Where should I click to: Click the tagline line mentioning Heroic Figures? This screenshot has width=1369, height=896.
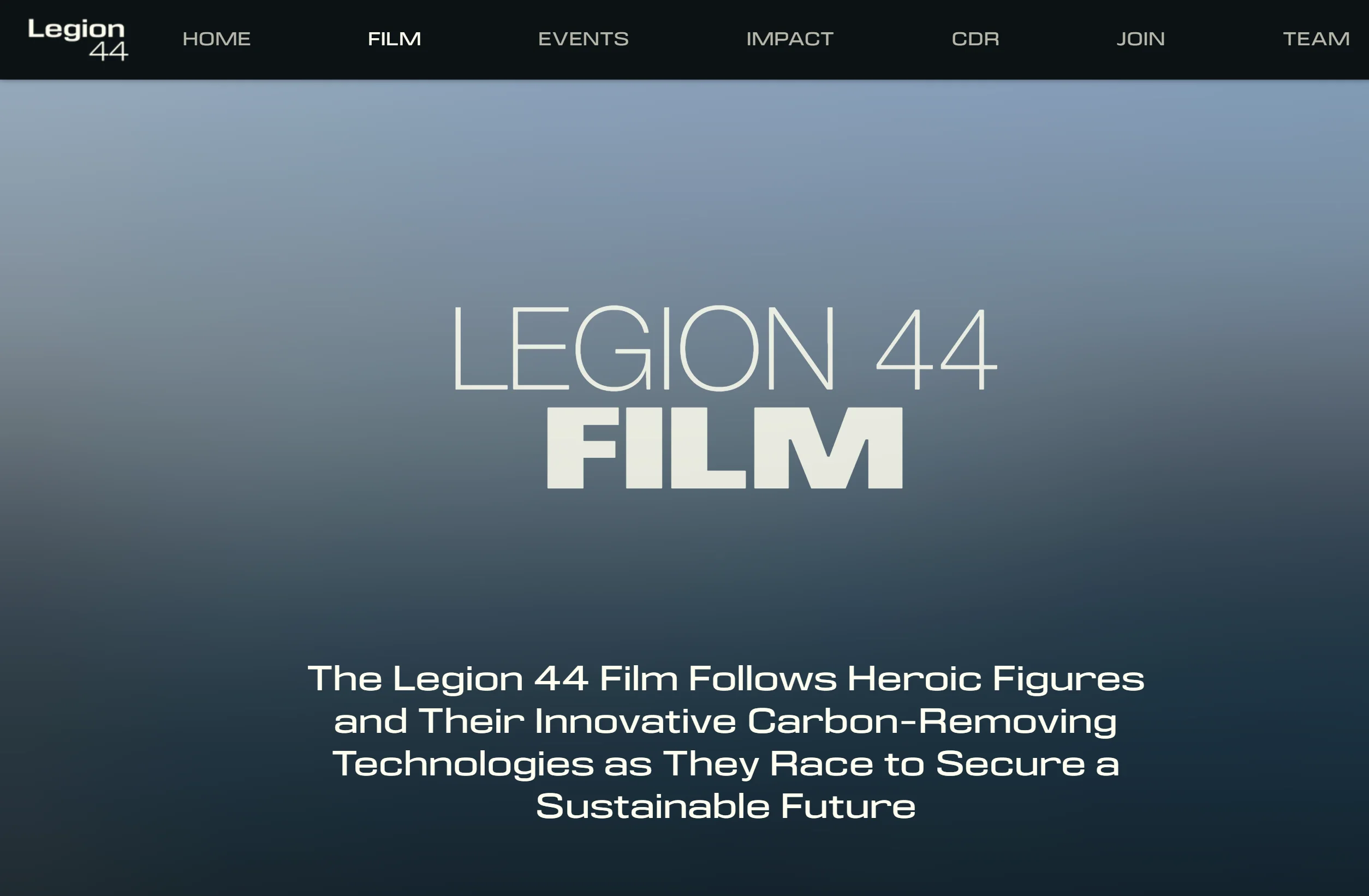coord(726,679)
